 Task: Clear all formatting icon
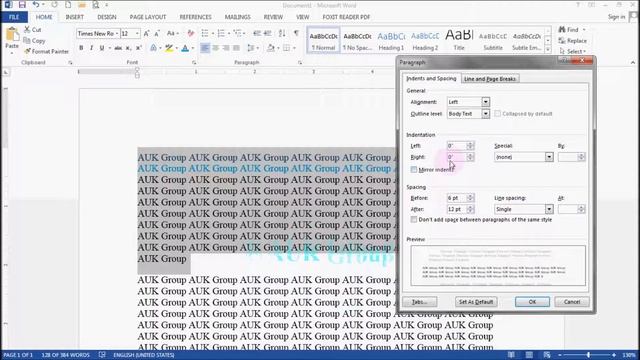pos(190,33)
